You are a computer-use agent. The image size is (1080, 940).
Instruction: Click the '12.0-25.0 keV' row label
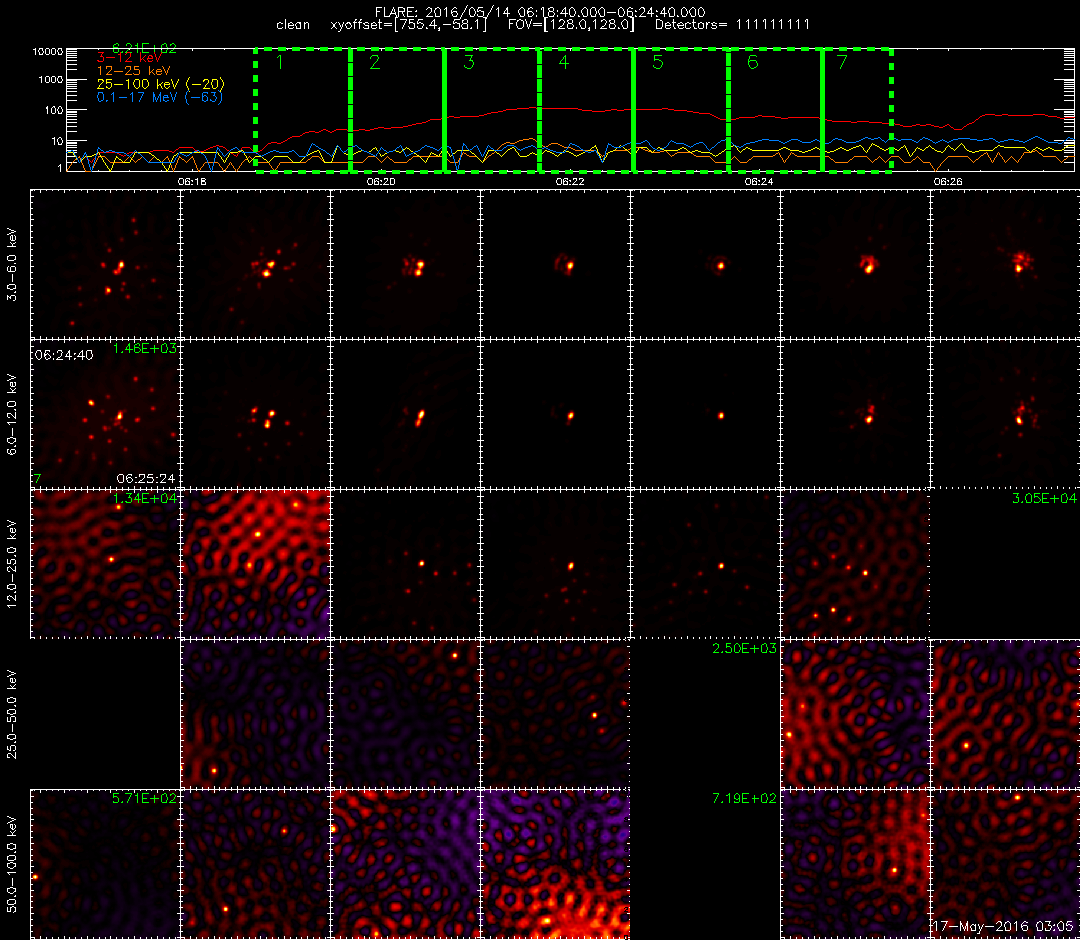[11, 564]
